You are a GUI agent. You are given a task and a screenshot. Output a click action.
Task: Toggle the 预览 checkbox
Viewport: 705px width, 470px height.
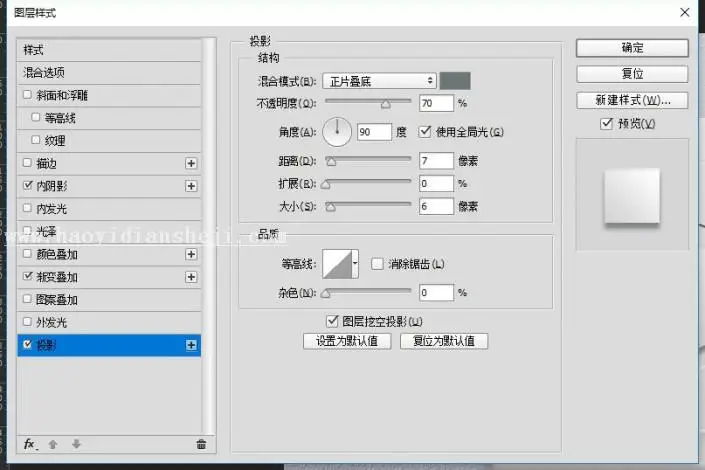click(x=606, y=123)
